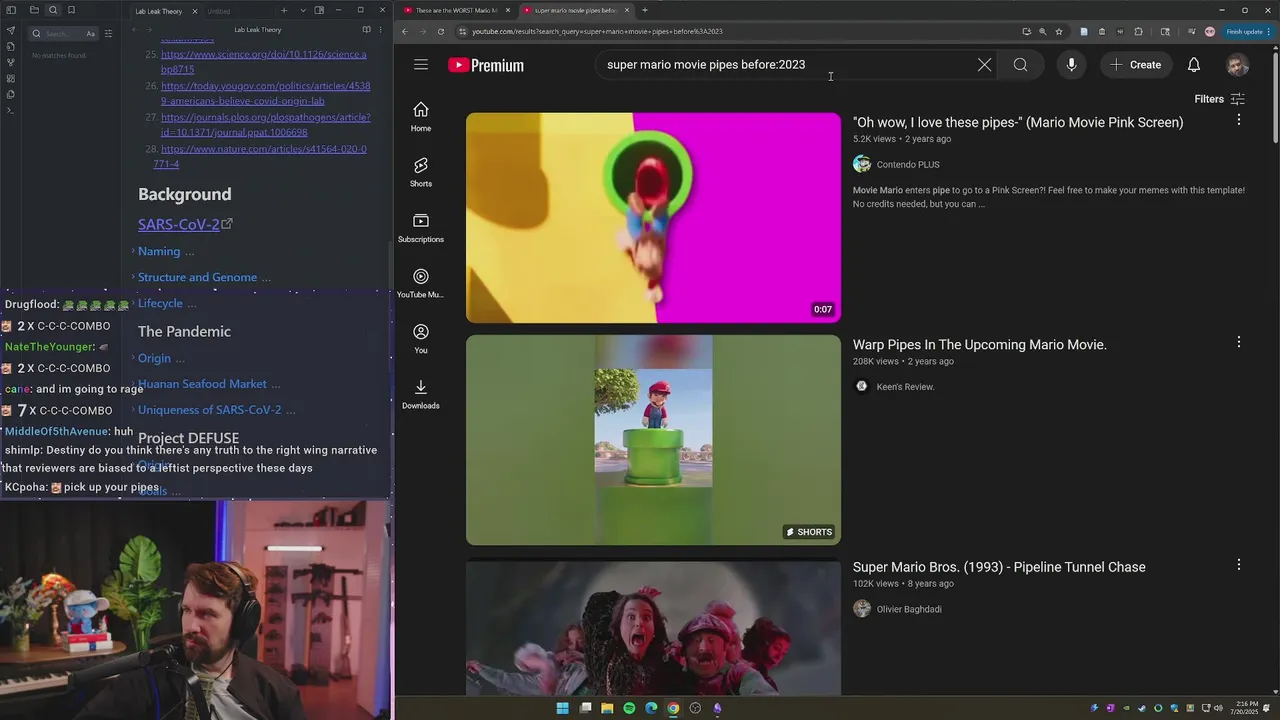1280x720 pixels.
Task: Open new tab in Obsidian with plus
Action: click(284, 10)
